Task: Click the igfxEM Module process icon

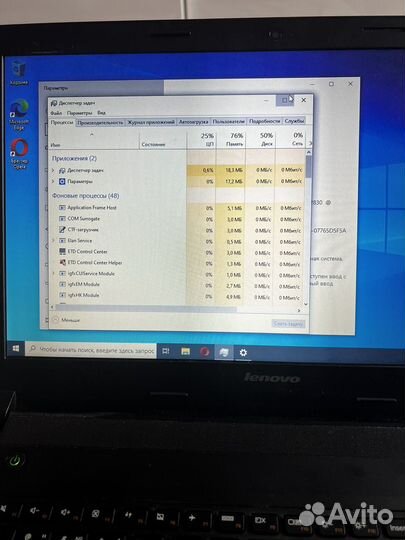Action: click(62, 284)
